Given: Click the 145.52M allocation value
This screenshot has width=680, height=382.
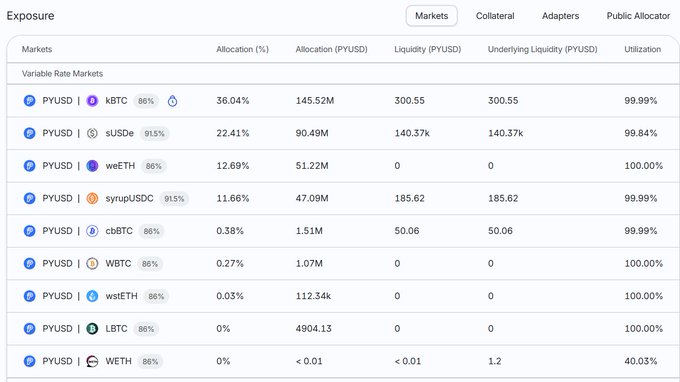Looking at the screenshot, I should point(315,101).
